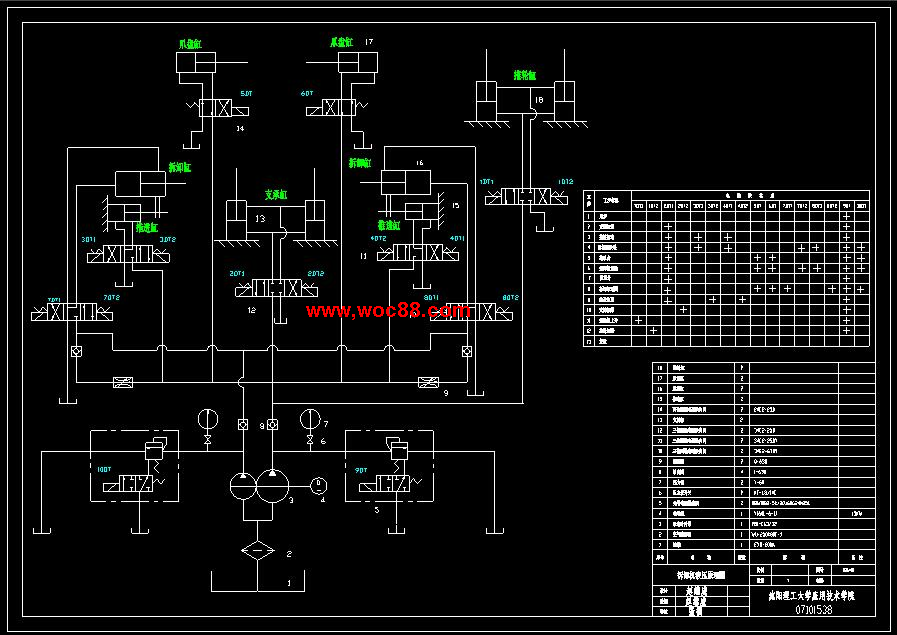Click the '1DT1' label

point(487,182)
